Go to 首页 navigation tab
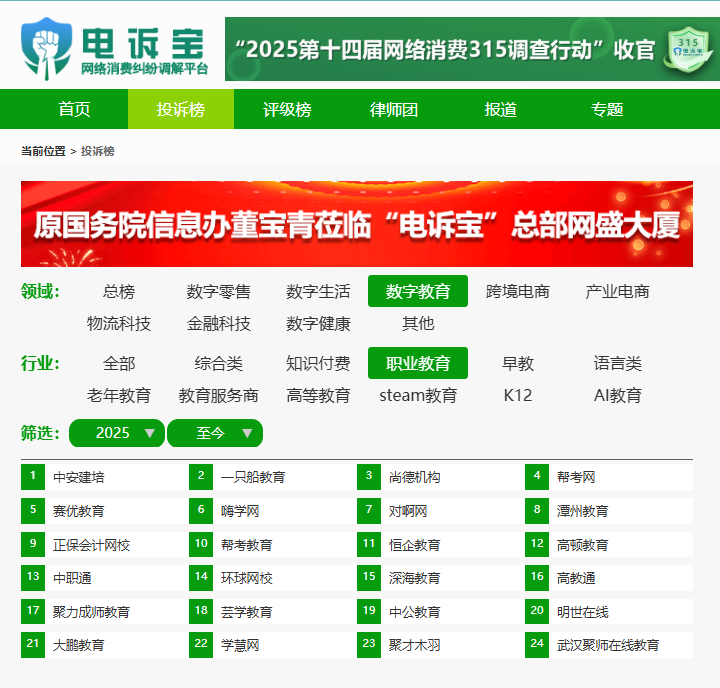This screenshot has width=720, height=688. [74, 110]
